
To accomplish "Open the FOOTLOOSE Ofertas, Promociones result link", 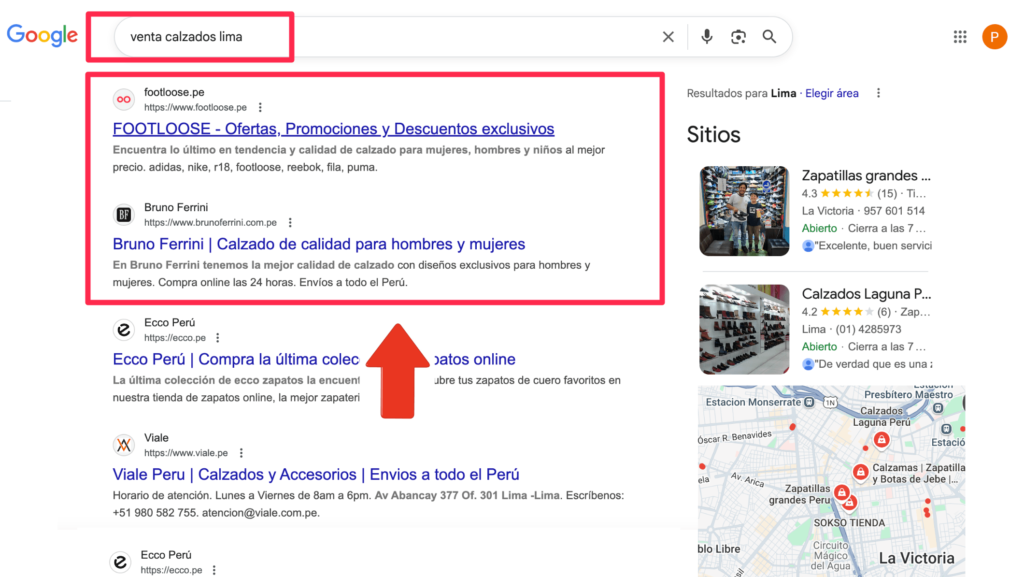I will [333, 129].
